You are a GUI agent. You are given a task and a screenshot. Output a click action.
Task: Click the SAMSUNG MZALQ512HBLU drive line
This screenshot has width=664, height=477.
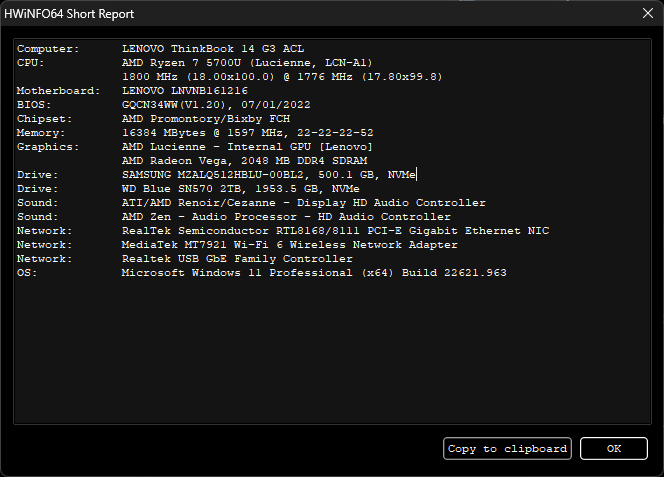pyautogui.click(x=269, y=175)
